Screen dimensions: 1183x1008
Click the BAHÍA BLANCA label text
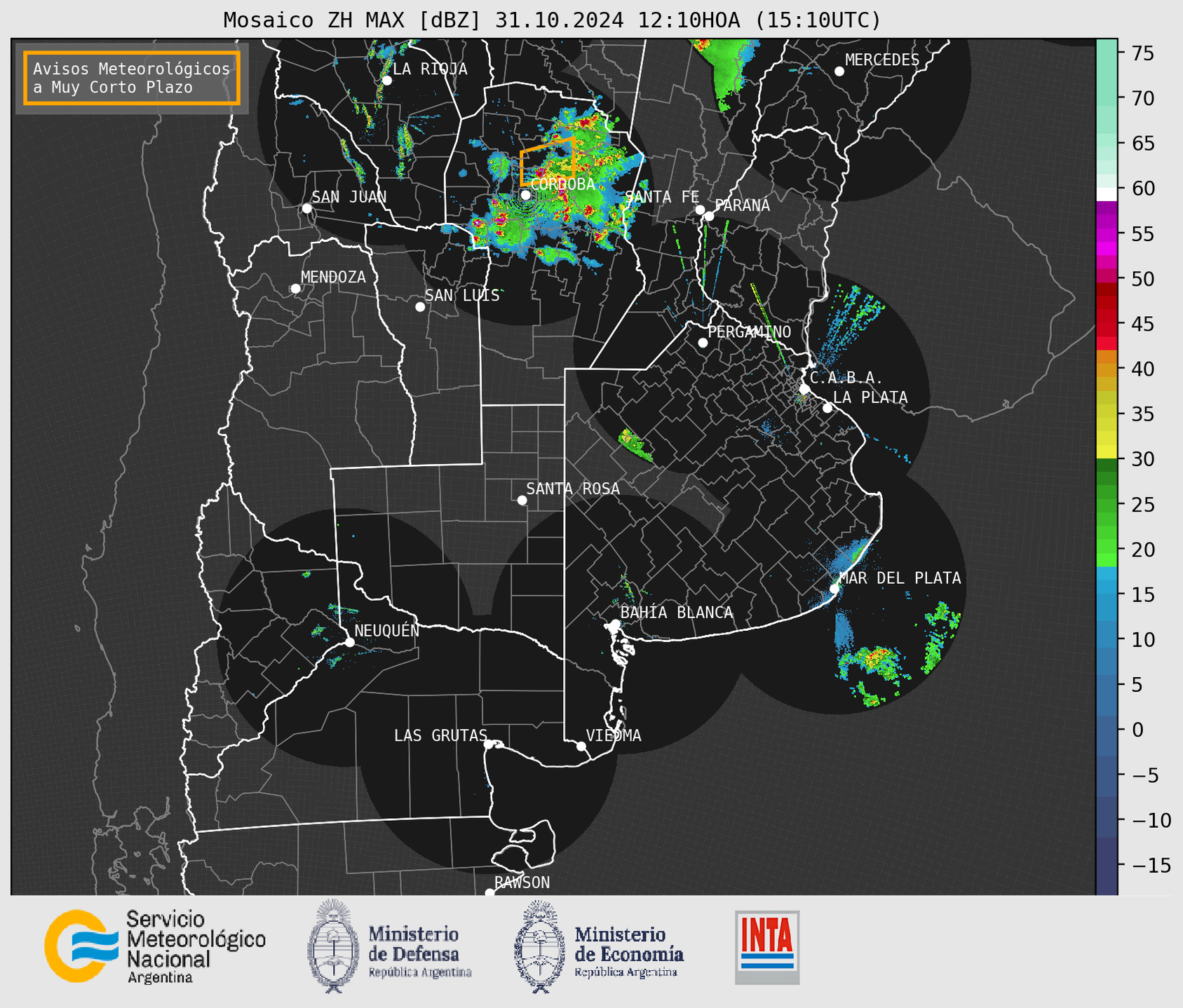point(677,612)
